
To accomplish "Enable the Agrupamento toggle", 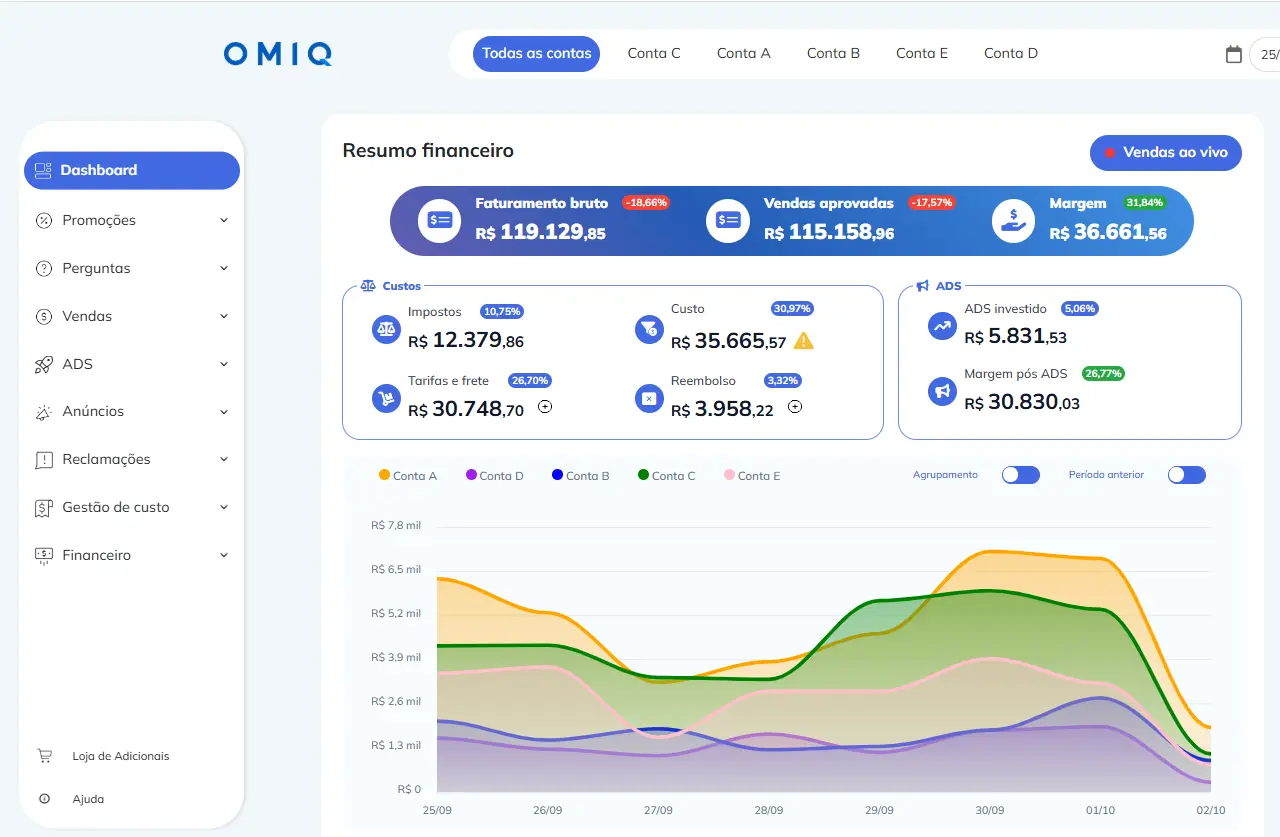I will 1021,475.
